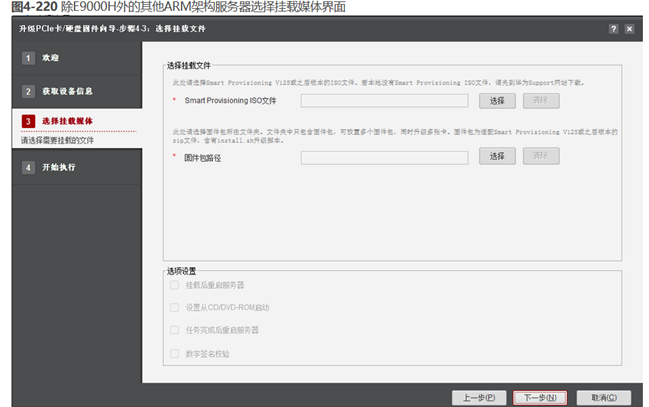
Task: Toggle 设置从CD/DVD-ROM启动 checkbox
Action: 175,307
